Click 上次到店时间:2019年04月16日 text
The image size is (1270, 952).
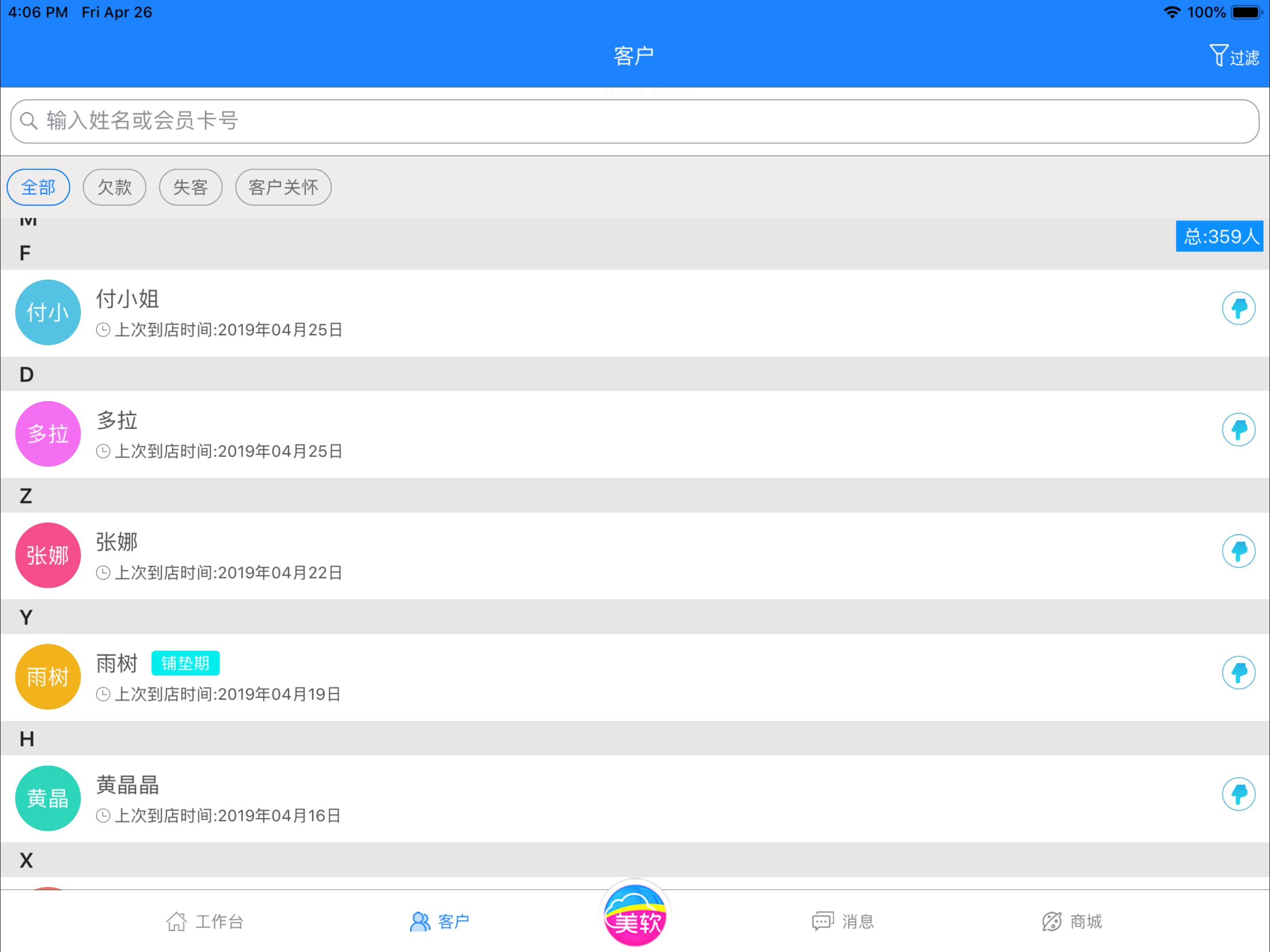pyautogui.click(x=229, y=815)
